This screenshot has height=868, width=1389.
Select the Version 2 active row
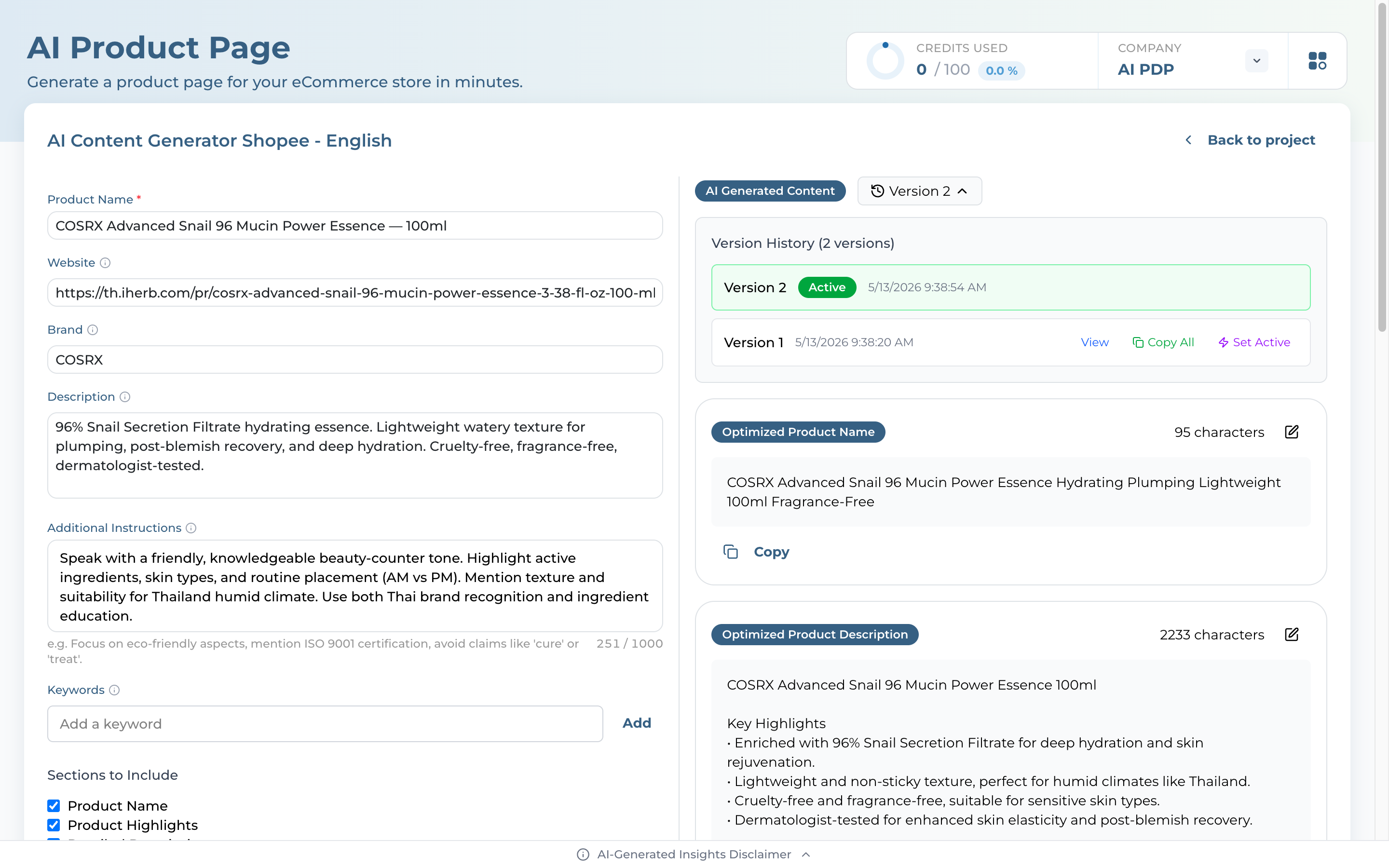pos(1010,287)
